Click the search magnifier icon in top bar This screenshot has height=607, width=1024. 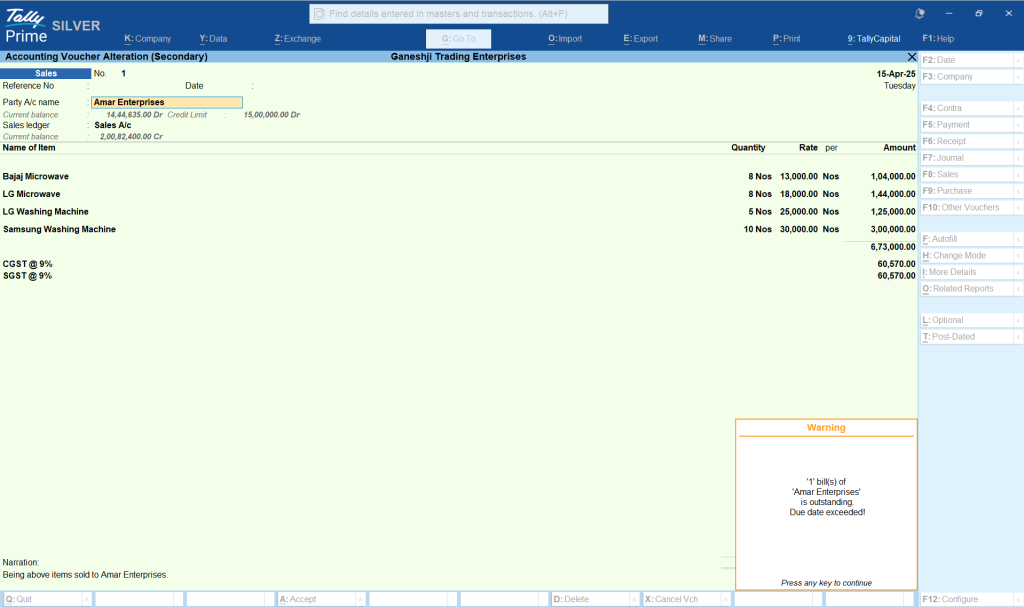click(x=319, y=14)
